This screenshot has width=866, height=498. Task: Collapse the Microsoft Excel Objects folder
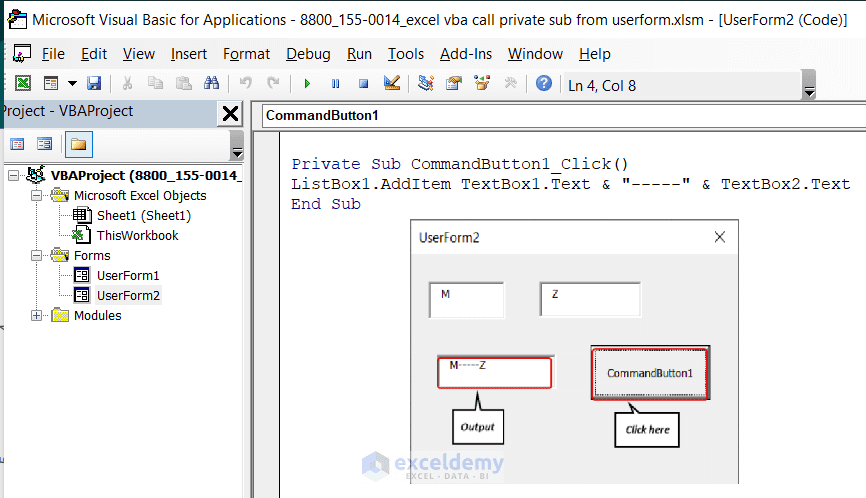coord(36,195)
